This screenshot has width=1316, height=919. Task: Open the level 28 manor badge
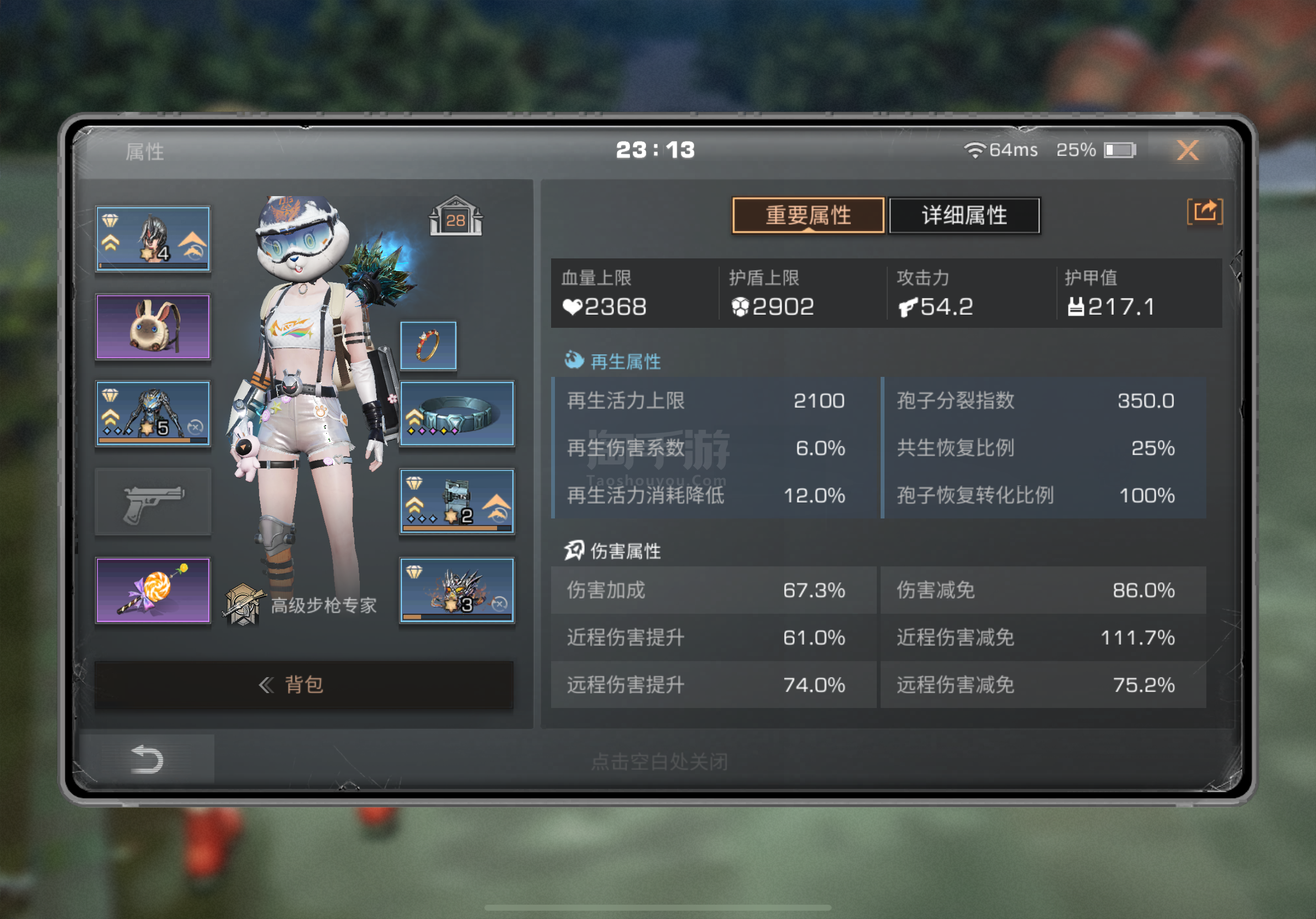pyautogui.click(x=456, y=217)
